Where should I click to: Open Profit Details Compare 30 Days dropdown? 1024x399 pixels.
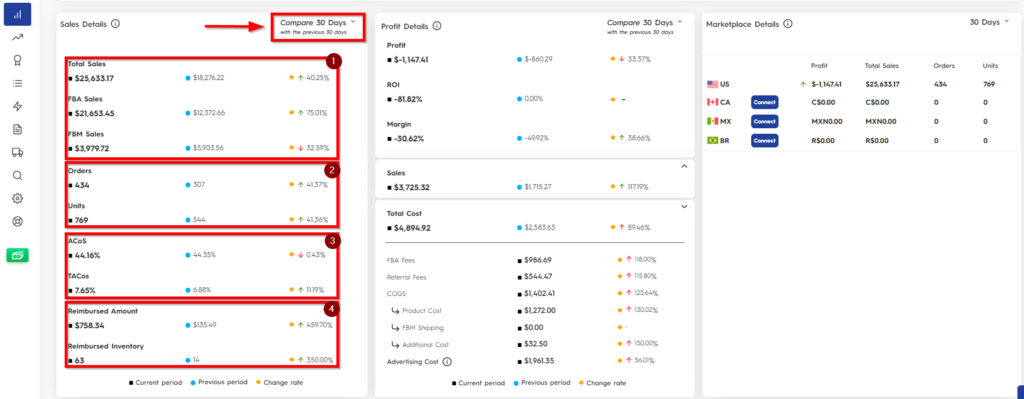(645, 26)
